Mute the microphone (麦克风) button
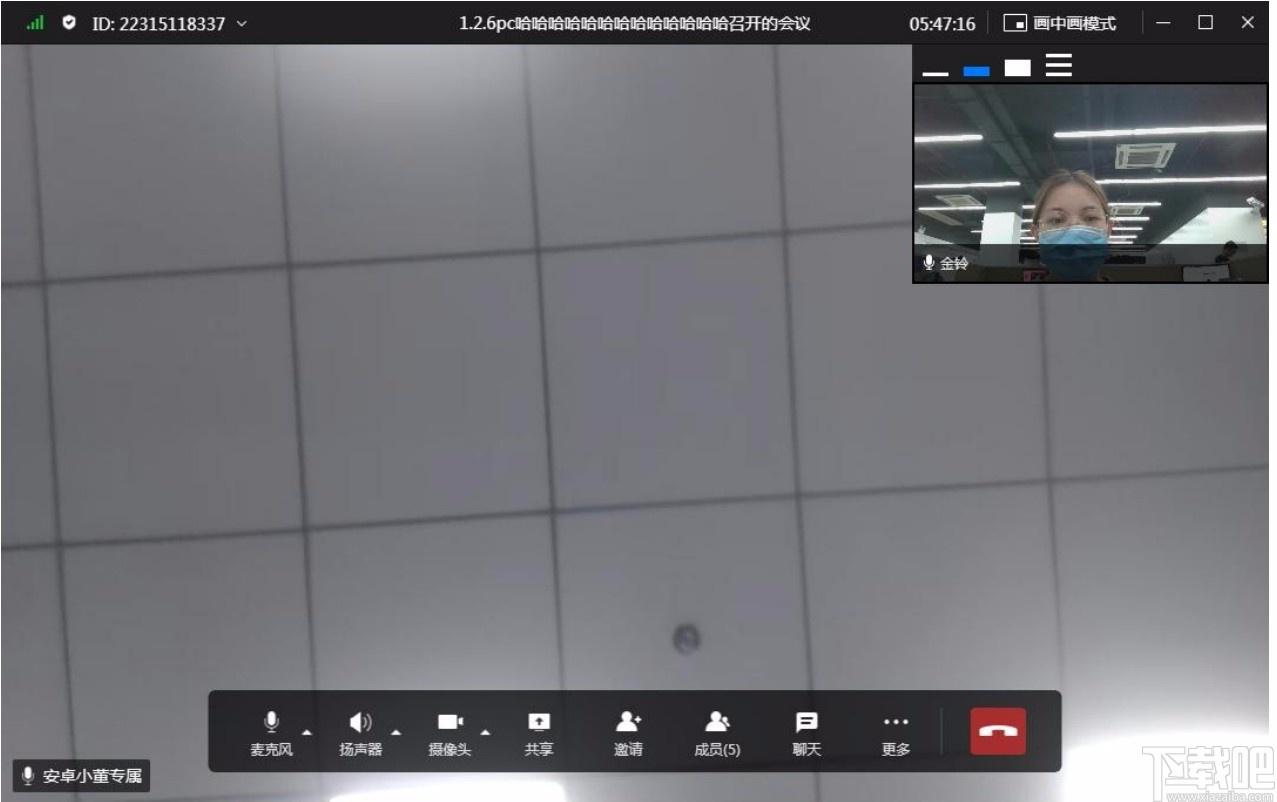This screenshot has width=1277, height=802. coord(271,732)
